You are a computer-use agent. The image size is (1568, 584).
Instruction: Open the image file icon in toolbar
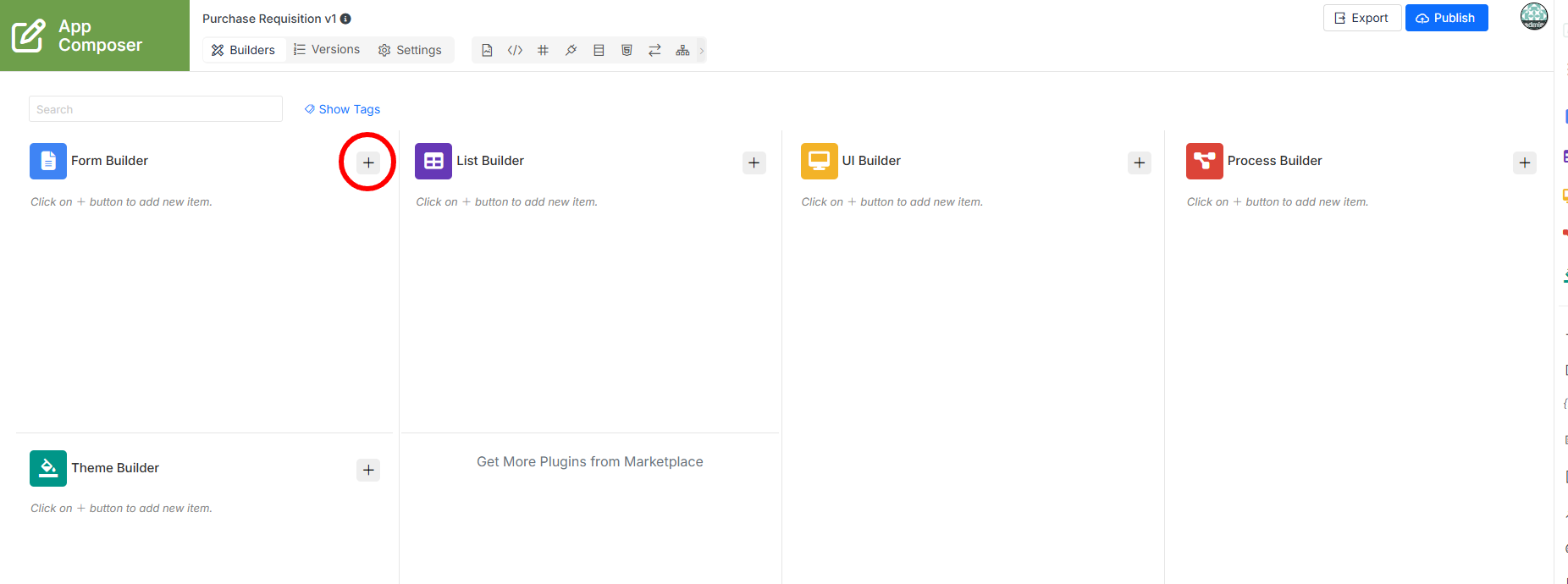pos(487,51)
